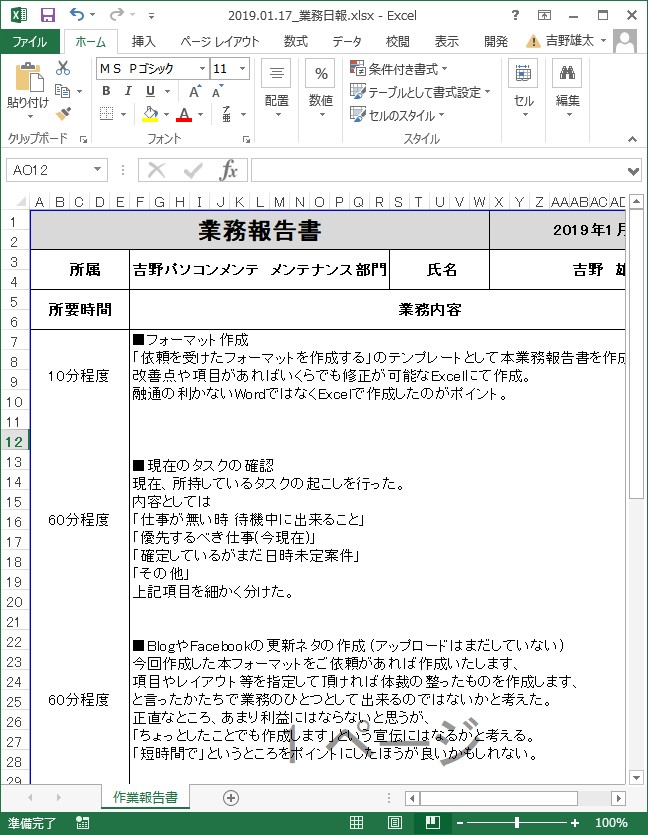Click the phonetic guide (furigana) icon
Image resolution: width=648 pixels, height=835 pixels.
tap(227, 113)
